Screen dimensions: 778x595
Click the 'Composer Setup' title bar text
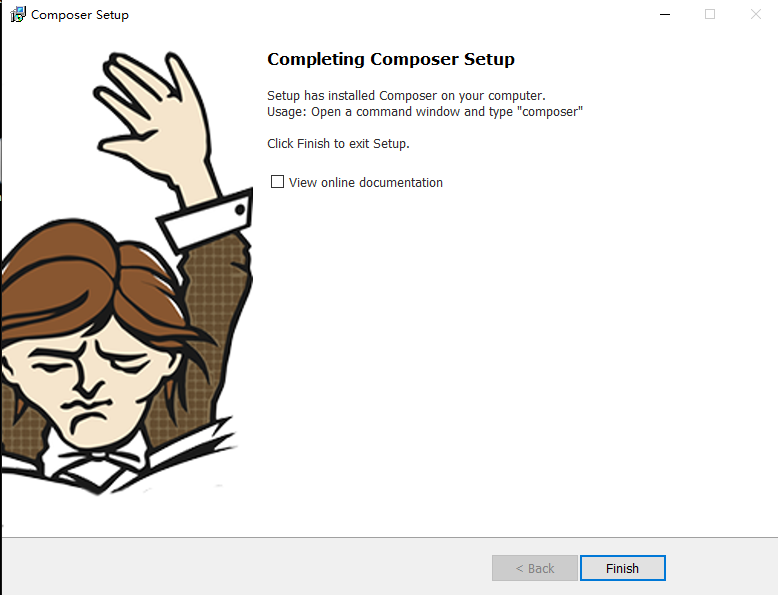coord(80,15)
